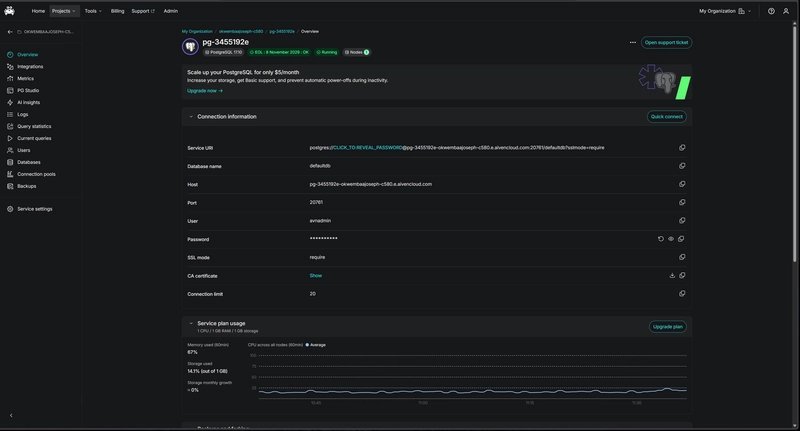Follow the Upgrade now link
This screenshot has width=800, height=431.
[x=205, y=91]
